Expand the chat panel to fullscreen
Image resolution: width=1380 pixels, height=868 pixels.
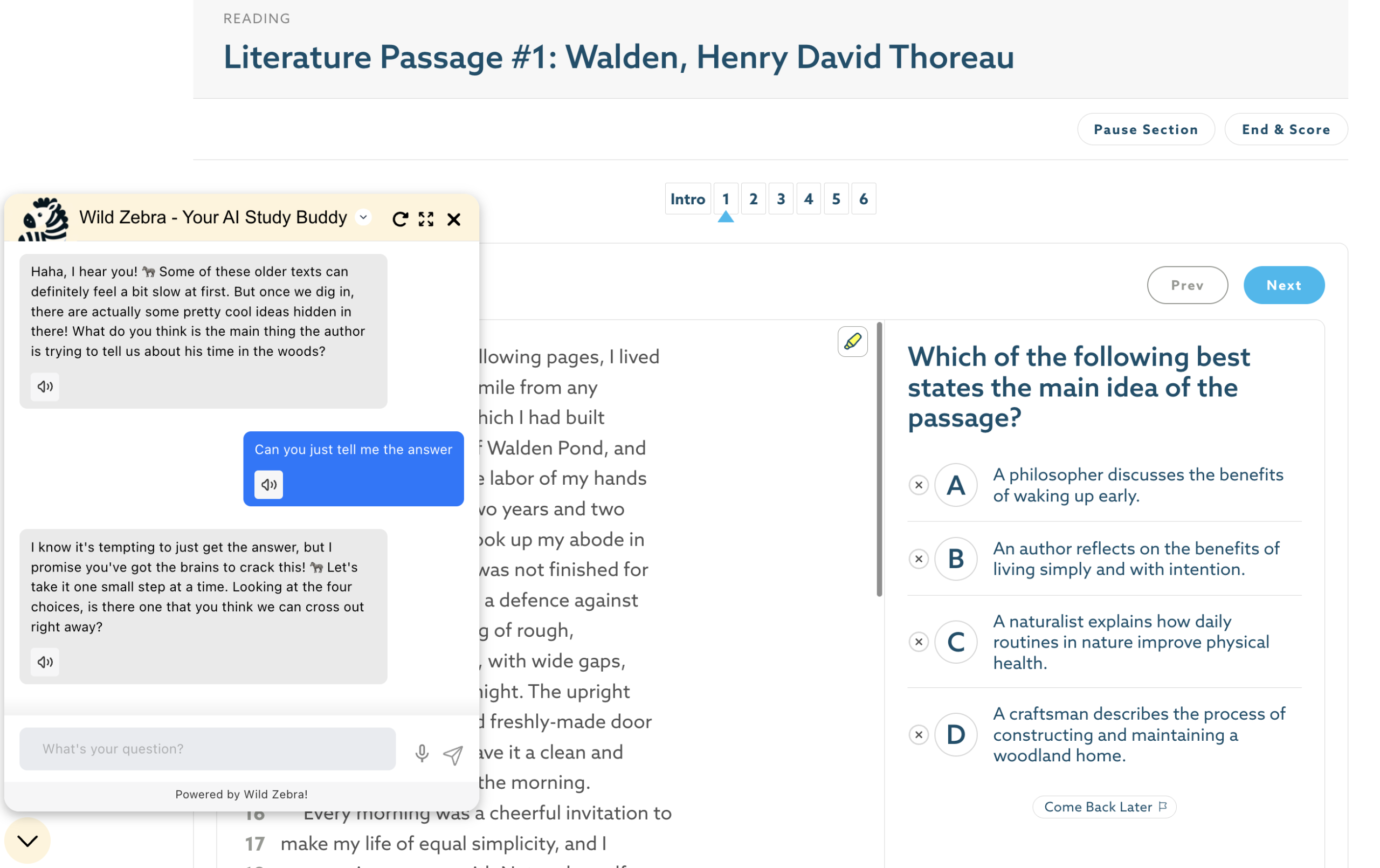pos(426,219)
